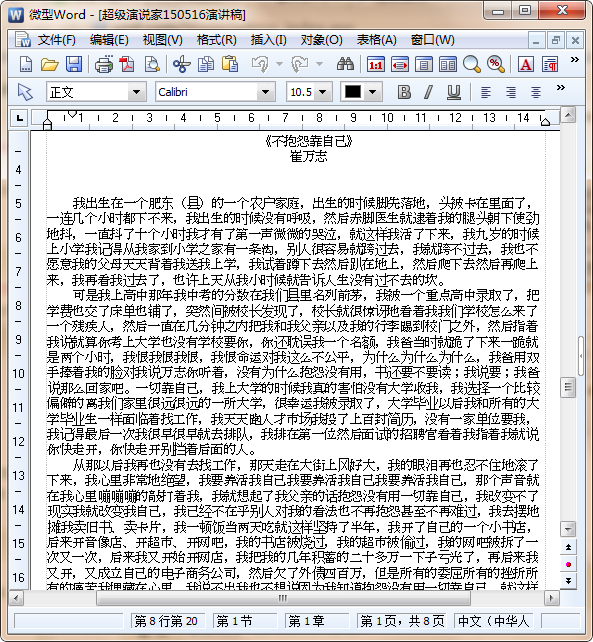Click the black text color swatch

(x=353, y=92)
